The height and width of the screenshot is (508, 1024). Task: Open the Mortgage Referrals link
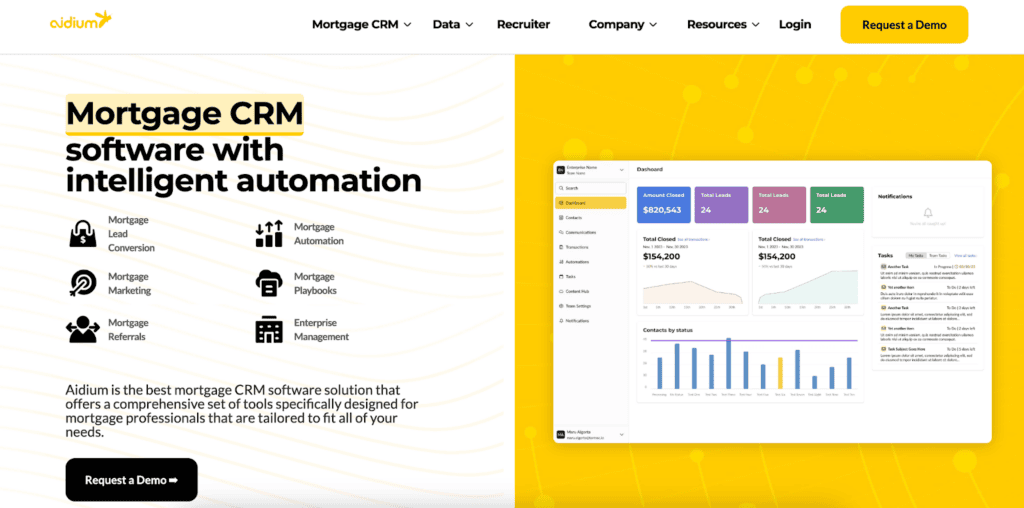point(128,330)
